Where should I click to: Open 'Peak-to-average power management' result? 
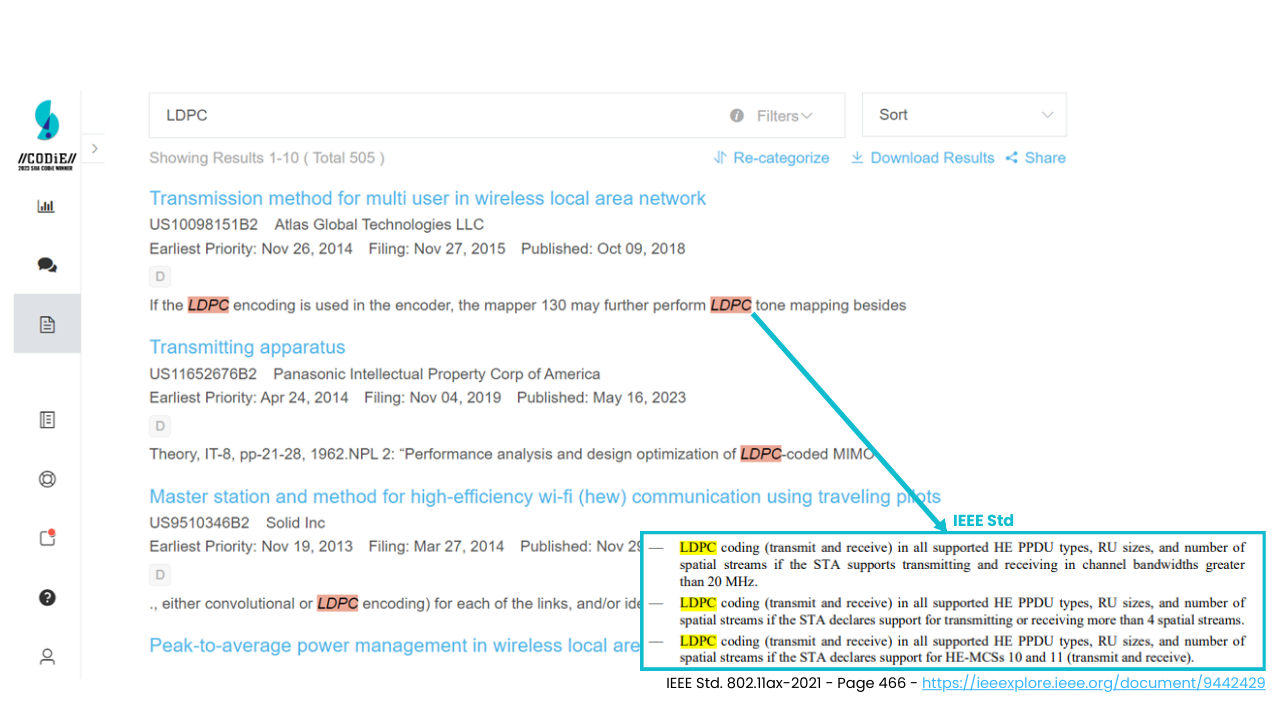click(x=394, y=645)
